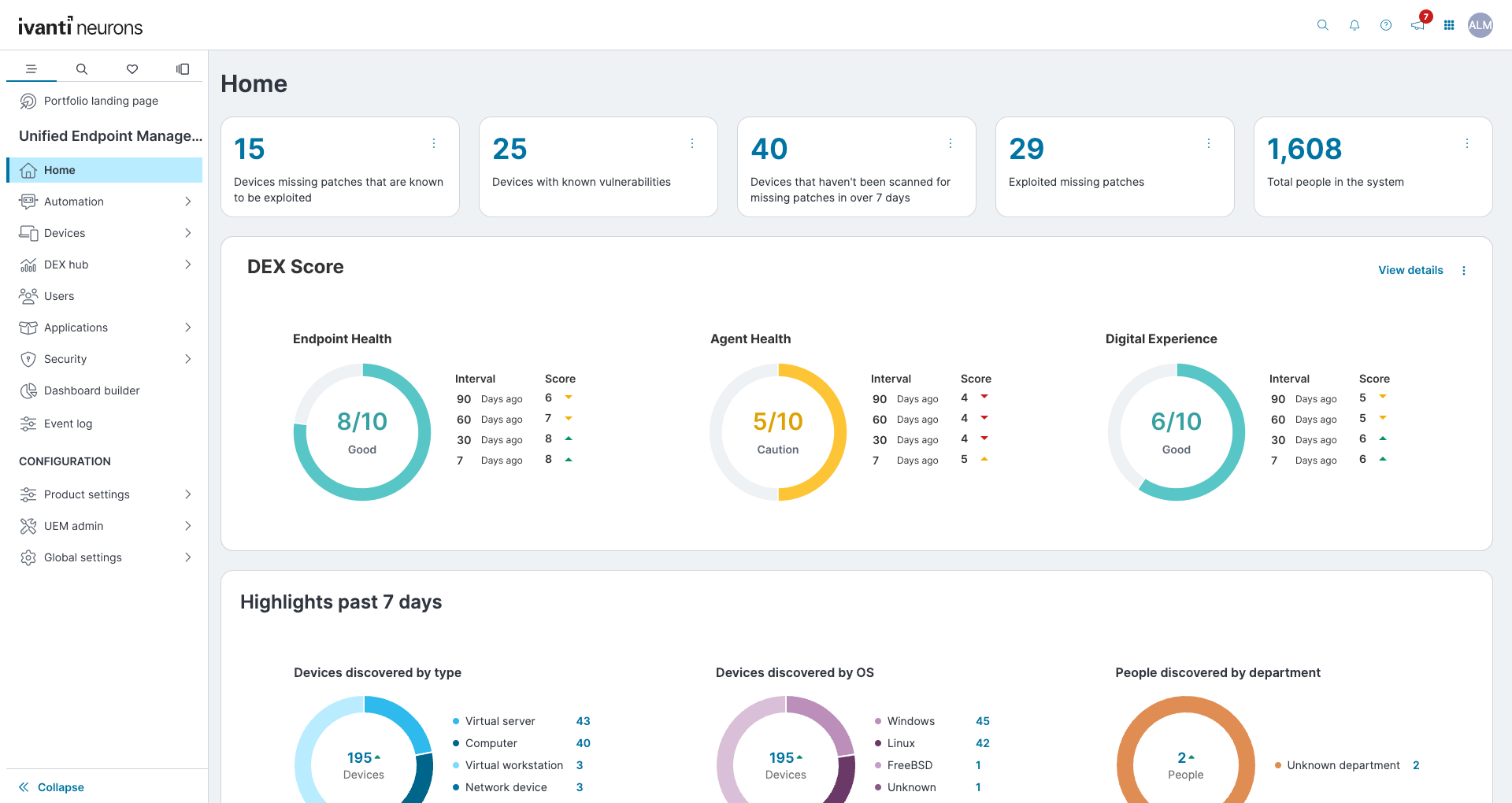
Task: Click the Product settings sliders icon
Action: click(28, 494)
